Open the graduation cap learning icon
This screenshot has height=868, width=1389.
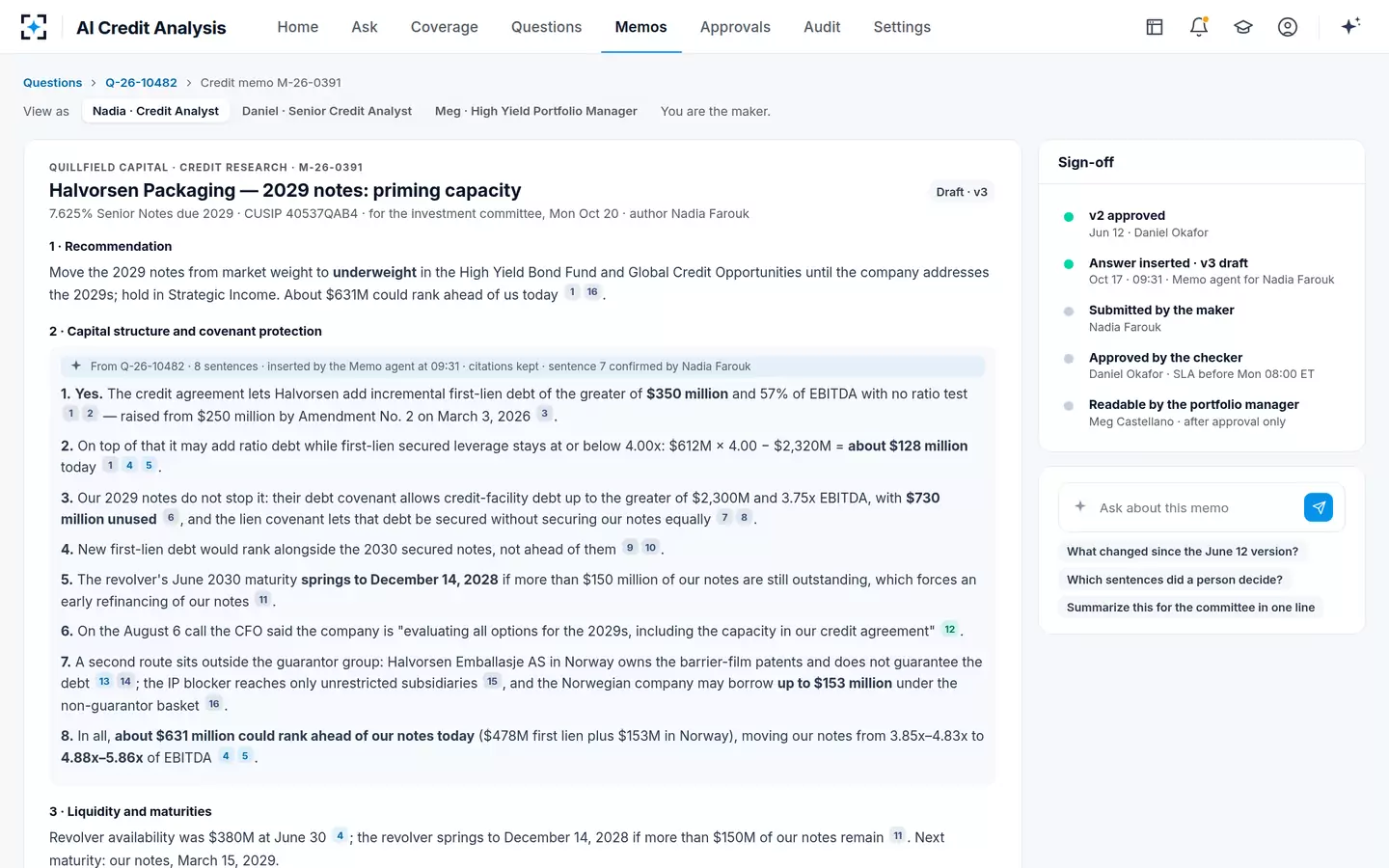[x=1243, y=27]
